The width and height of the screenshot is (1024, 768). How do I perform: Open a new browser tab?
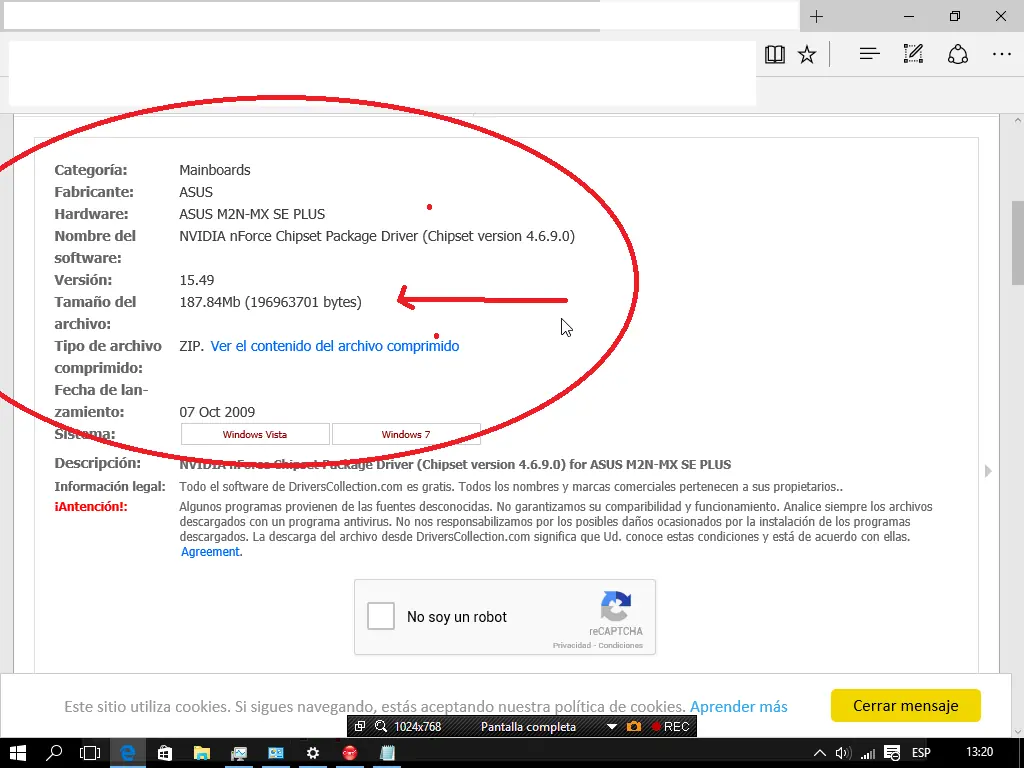816,17
